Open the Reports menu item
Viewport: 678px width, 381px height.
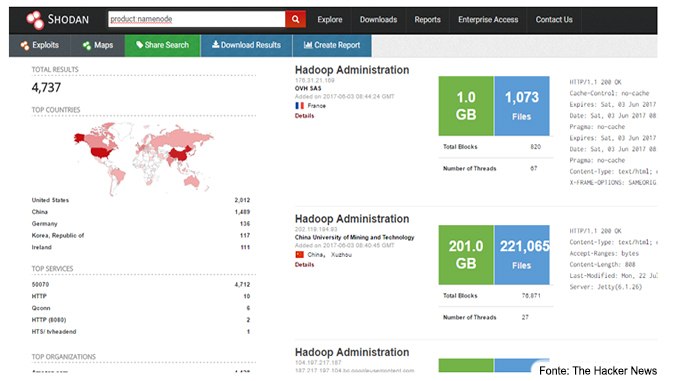click(427, 19)
